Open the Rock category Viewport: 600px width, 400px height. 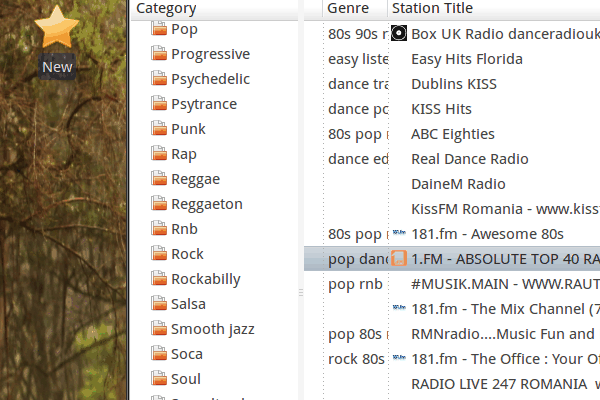187,254
